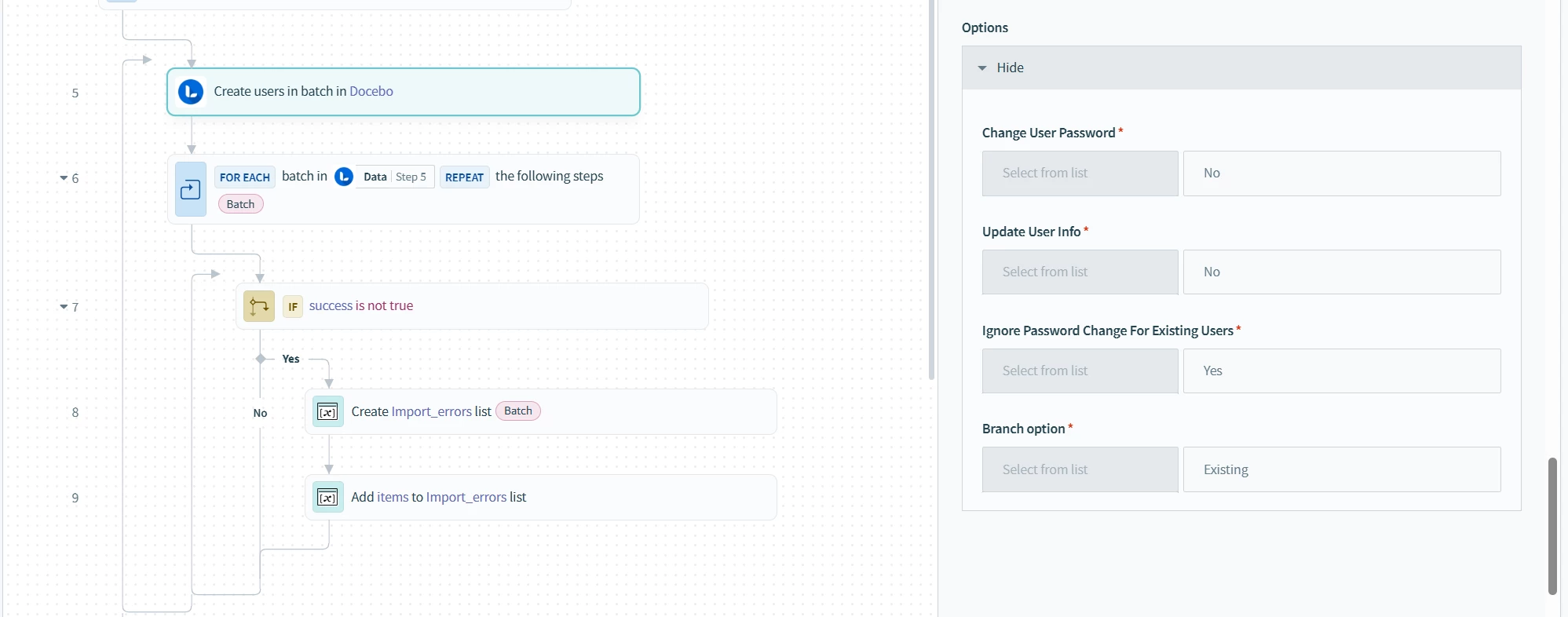The width and height of the screenshot is (1568, 617).
Task: Click the Batch tag on step 6
Action: 240,204
